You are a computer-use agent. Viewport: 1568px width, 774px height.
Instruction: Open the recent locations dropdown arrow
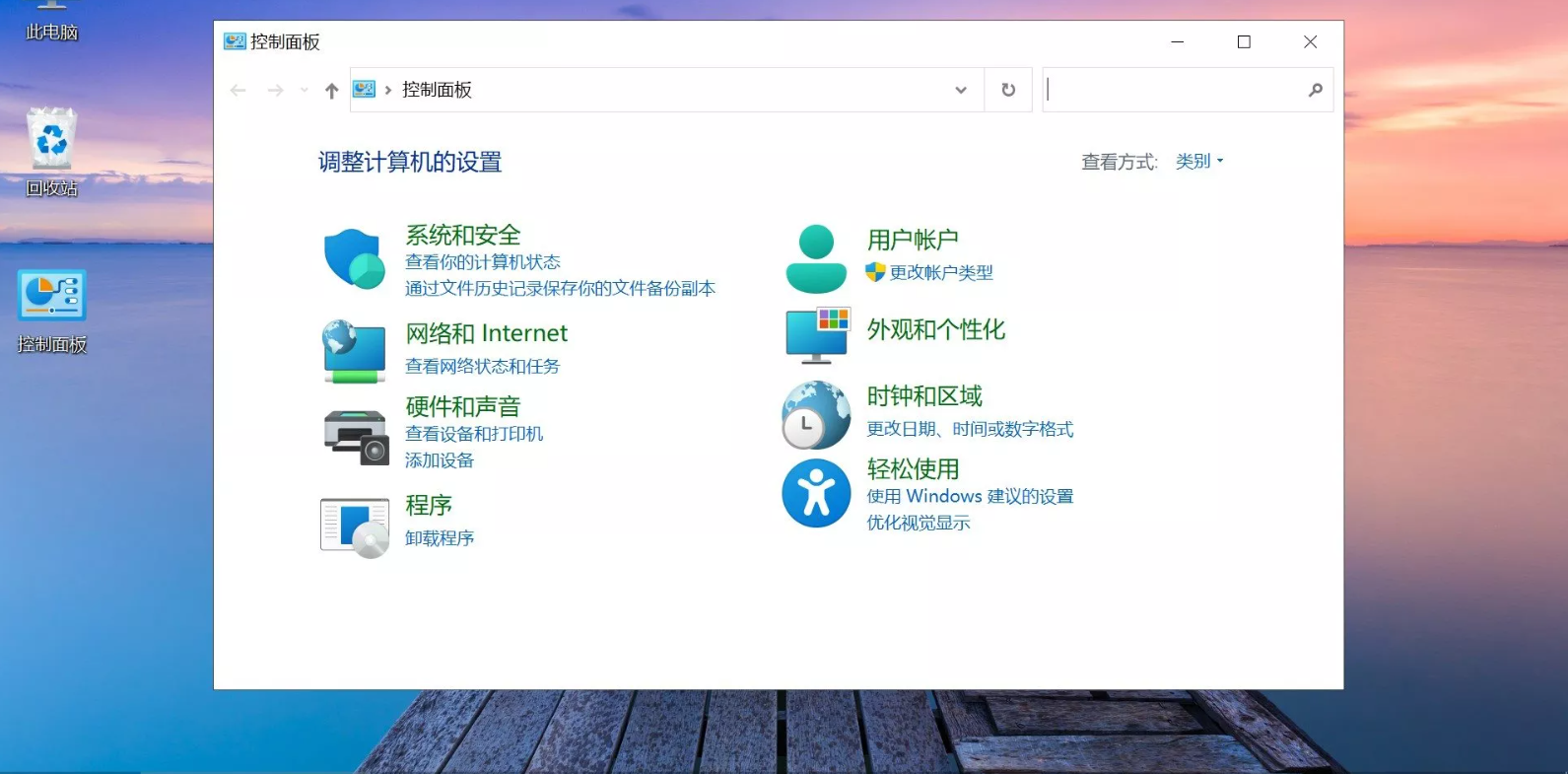click(x=305, y=91)
